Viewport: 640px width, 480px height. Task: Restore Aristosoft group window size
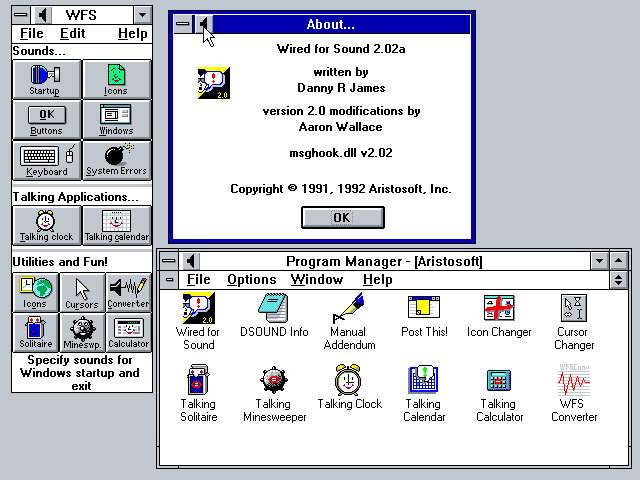click(619, 280)
